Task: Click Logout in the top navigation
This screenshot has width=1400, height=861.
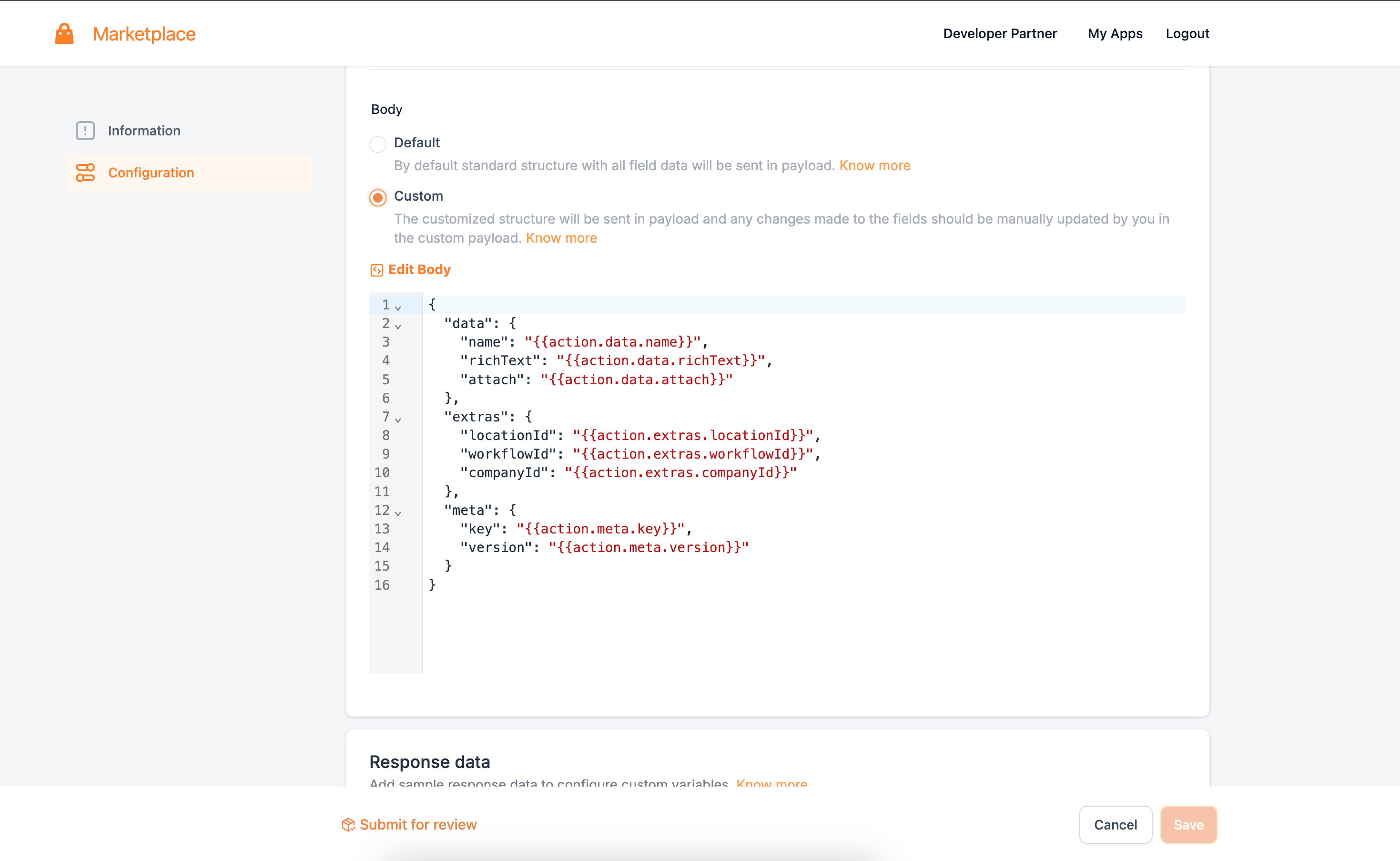Action: (1187, 33)
